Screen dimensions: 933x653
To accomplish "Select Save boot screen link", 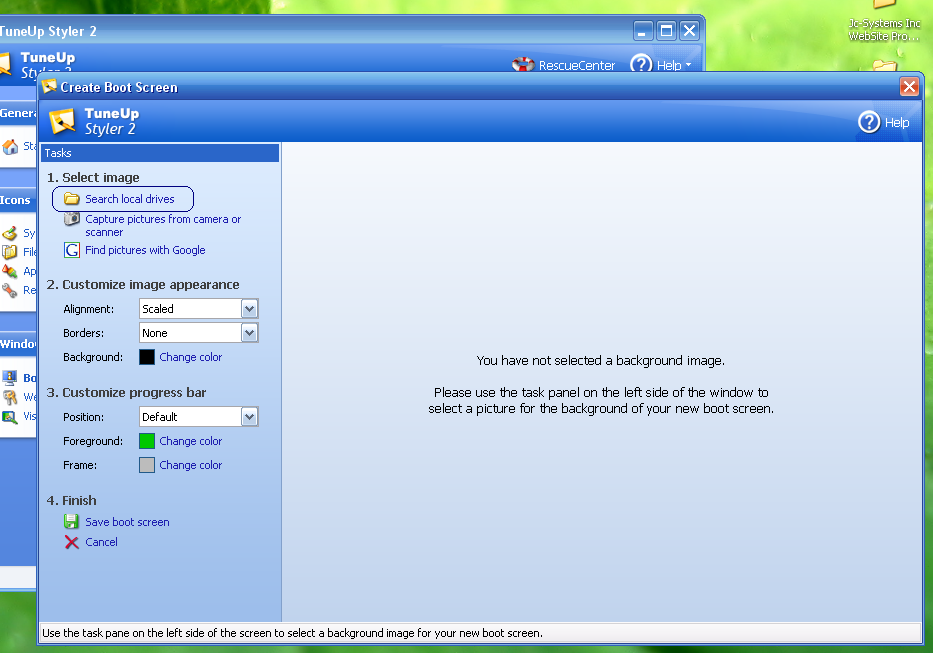I will click(127, 522).
